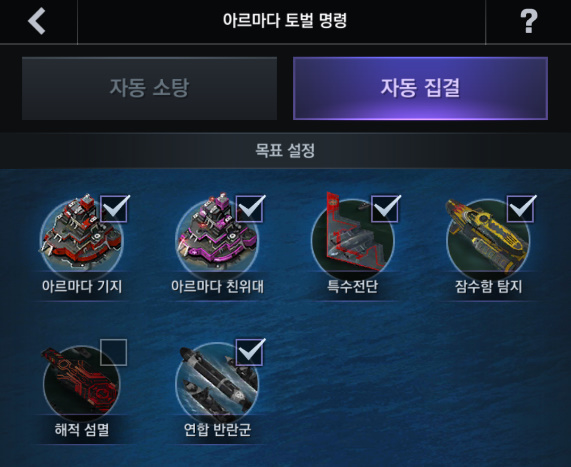Viewport: 571px width, 467px height.
Task: Click the 아르마다 토벌 명령 title
Action: click(285, 20)
